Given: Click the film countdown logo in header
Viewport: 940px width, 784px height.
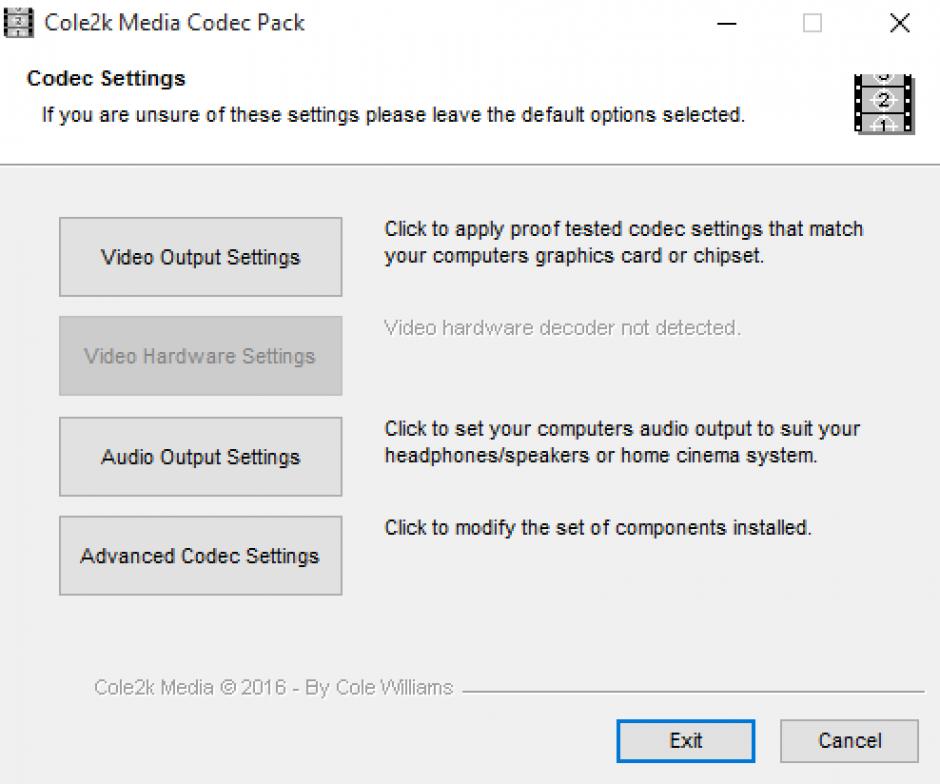Looking at the screenshot, I should [884, 104].
